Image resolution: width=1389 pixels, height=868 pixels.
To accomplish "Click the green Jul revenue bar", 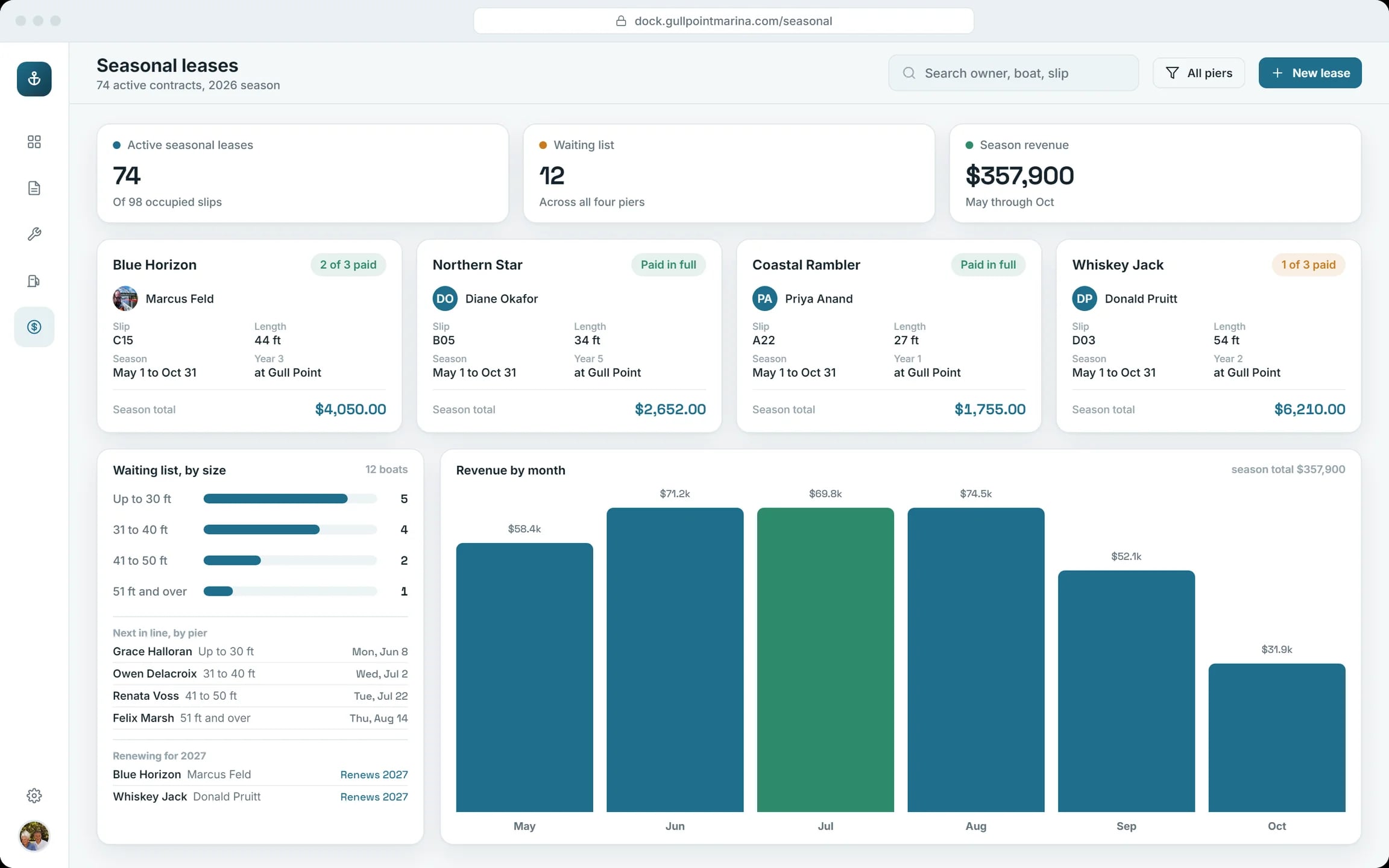I will coord(825,660).
